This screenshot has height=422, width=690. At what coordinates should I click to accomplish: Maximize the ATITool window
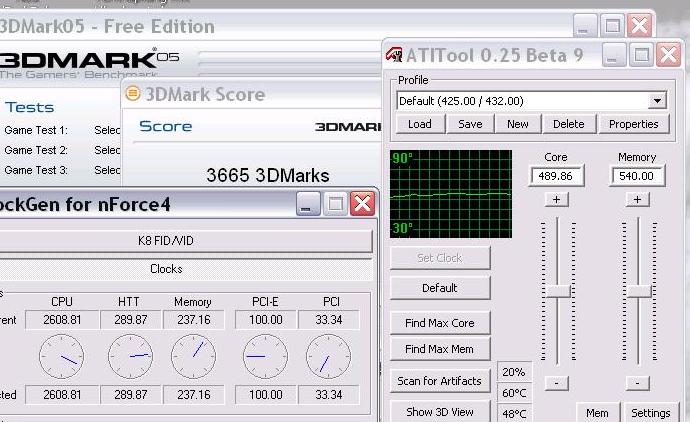641,55
